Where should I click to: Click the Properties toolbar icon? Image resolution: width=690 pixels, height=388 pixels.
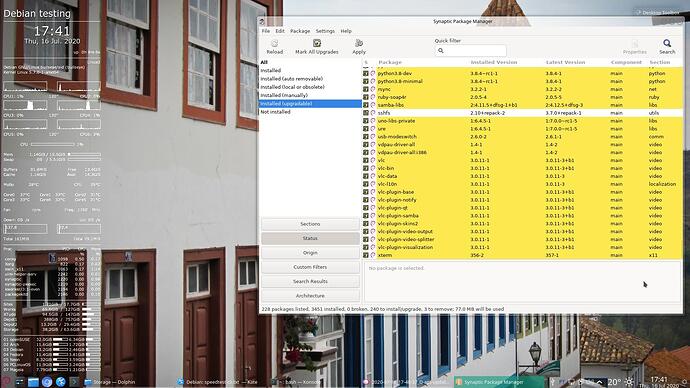635,44
